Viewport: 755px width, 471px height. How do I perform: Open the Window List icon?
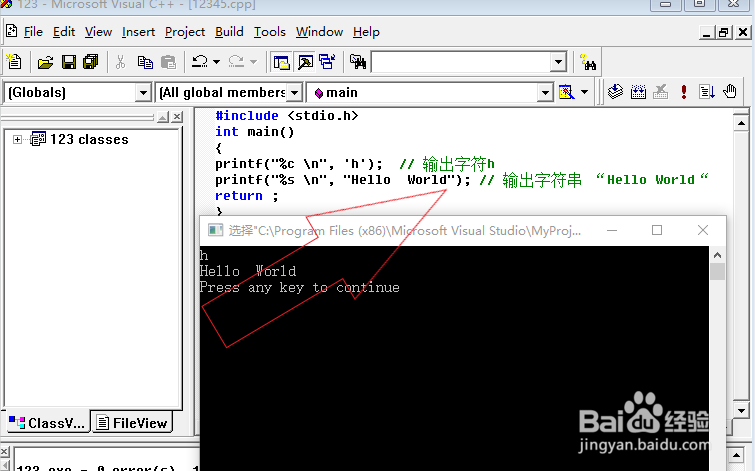point(327,62)
